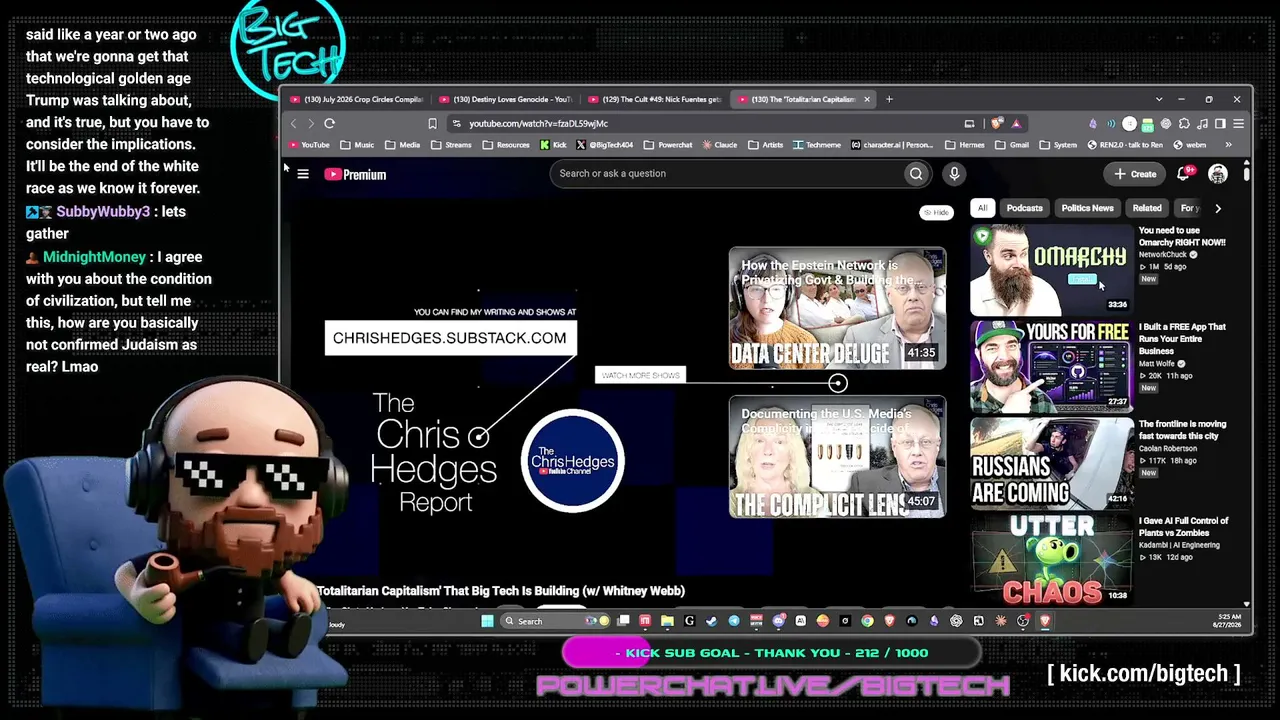Open the Data Center Deluge end-screen video
1280x720 pixels.
(837, 308)
